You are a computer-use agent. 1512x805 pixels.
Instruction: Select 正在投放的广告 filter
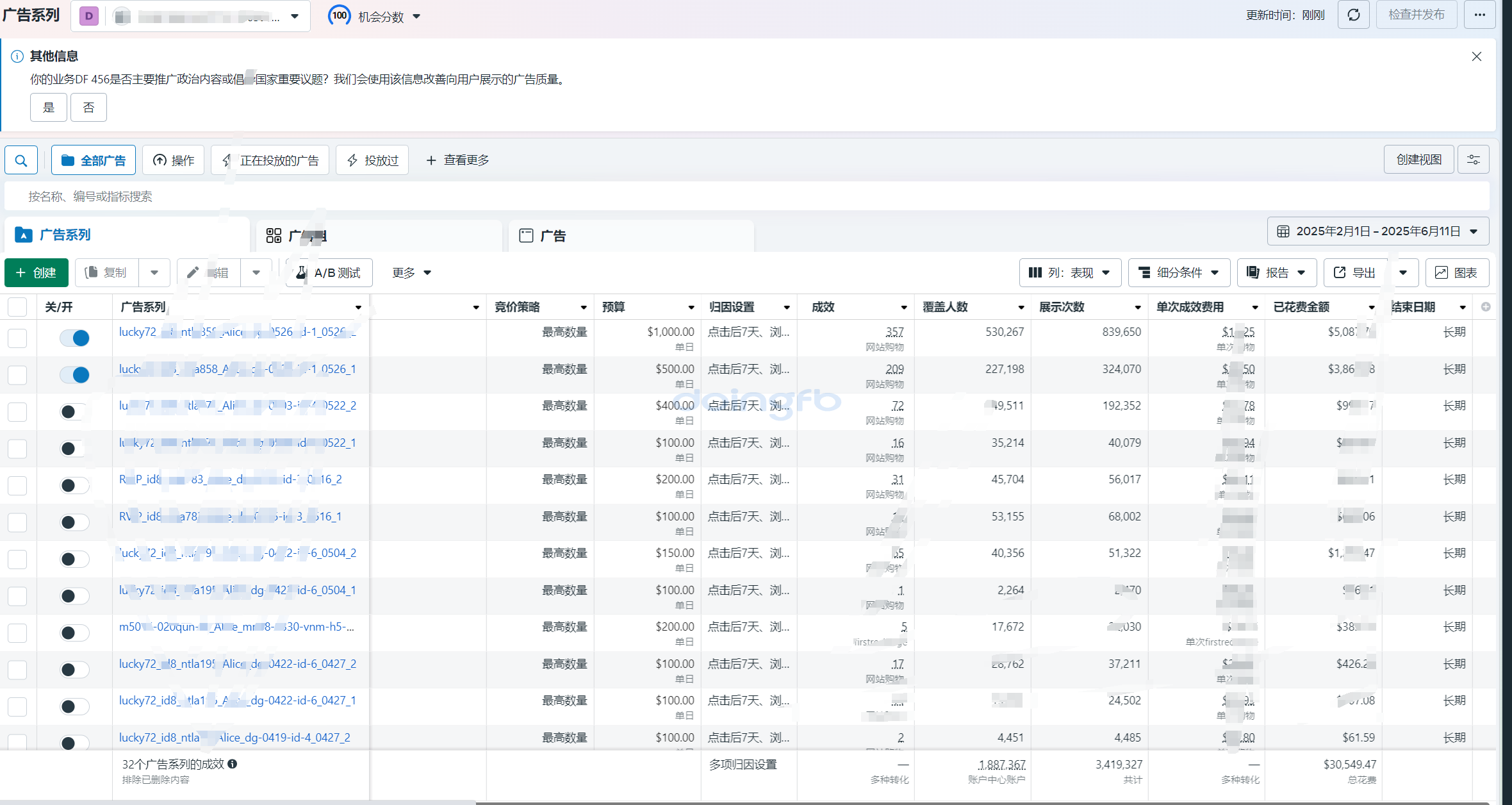[x=270, y=160]
